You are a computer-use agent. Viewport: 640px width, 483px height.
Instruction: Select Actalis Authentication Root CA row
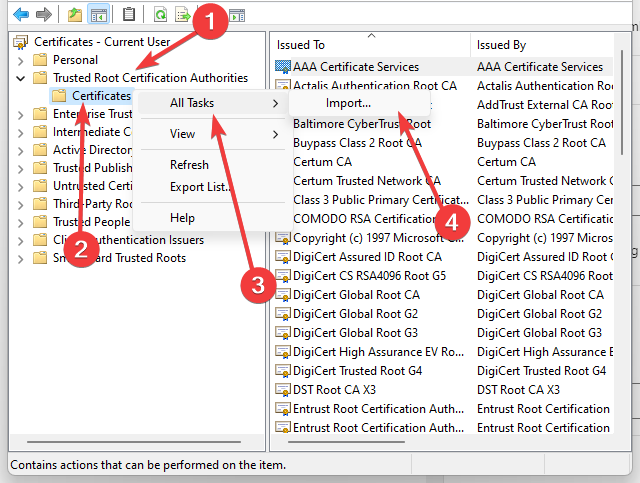443,86
